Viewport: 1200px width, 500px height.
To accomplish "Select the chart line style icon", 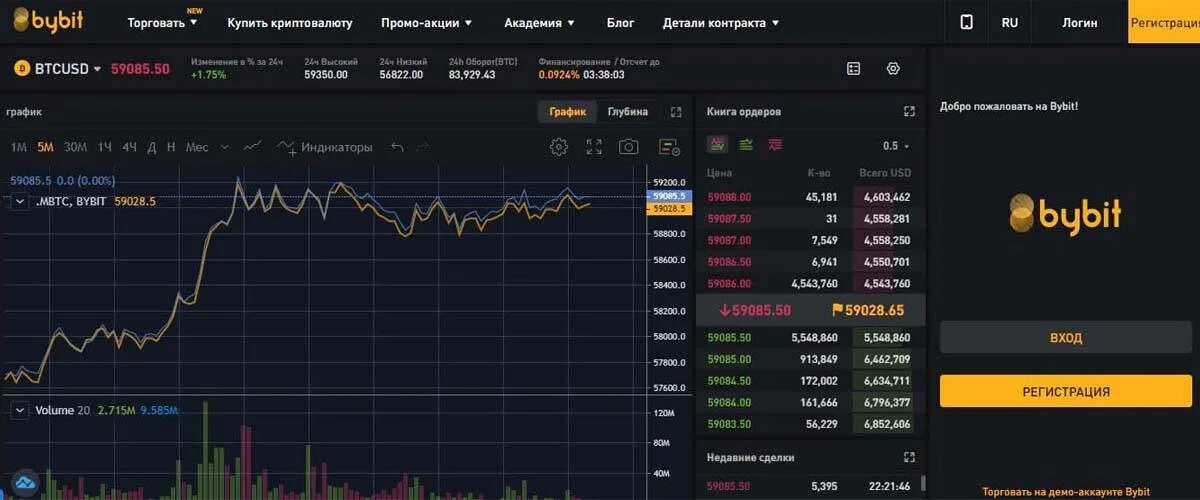I will (252, 146).
